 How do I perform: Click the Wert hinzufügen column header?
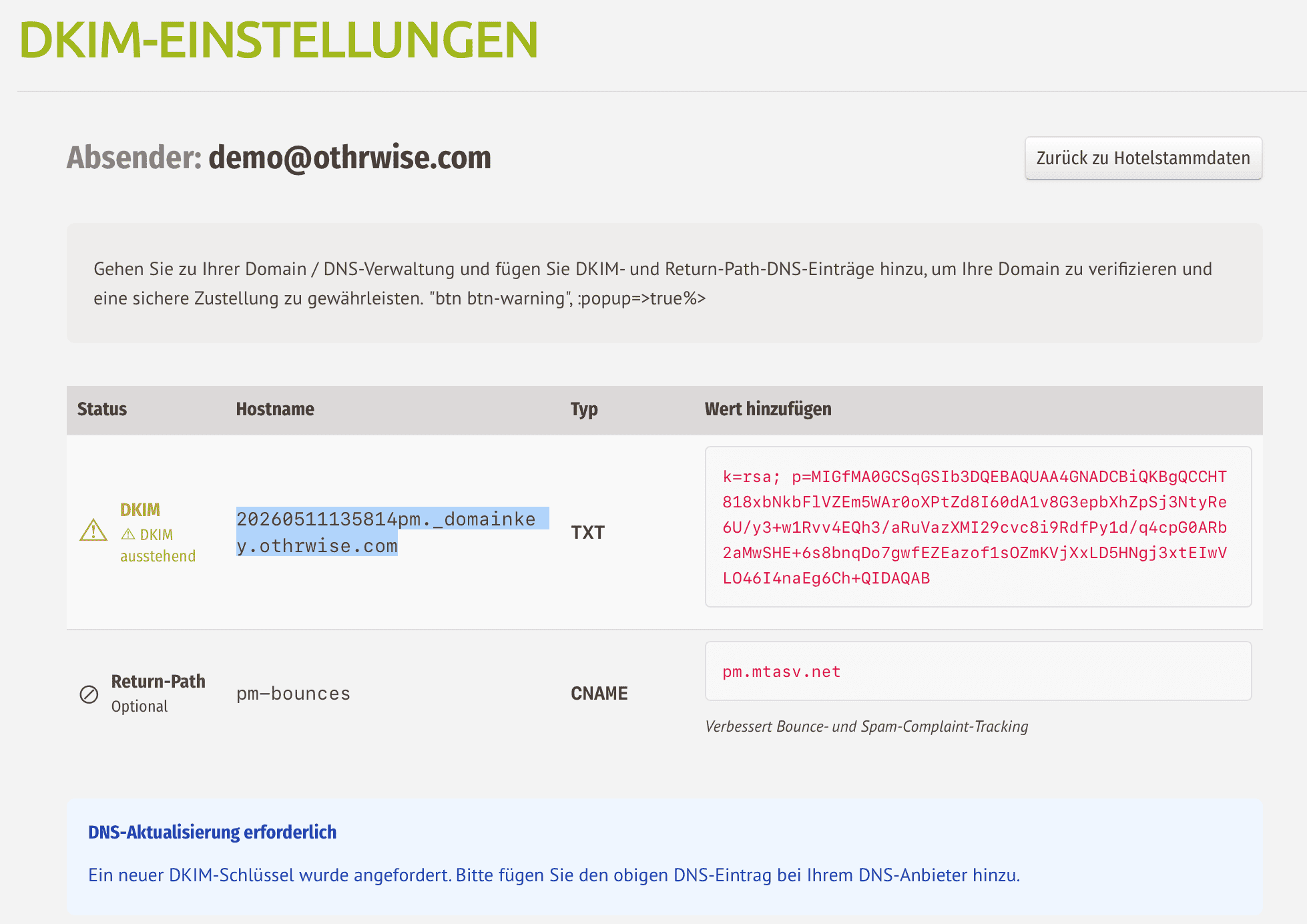pyautogui.click(x=768, y=409)
